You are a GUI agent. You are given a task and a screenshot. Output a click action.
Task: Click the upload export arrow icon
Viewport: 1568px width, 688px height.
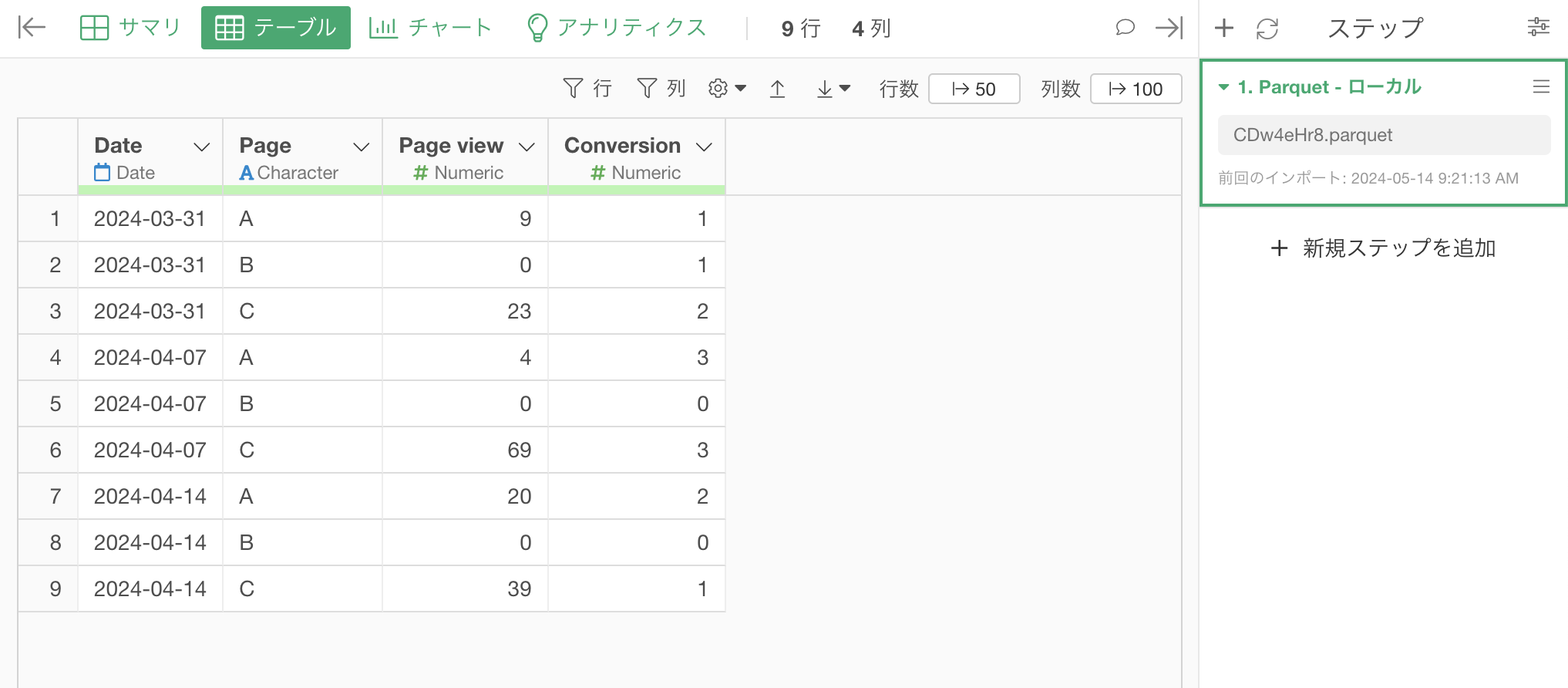click(777, 89)
